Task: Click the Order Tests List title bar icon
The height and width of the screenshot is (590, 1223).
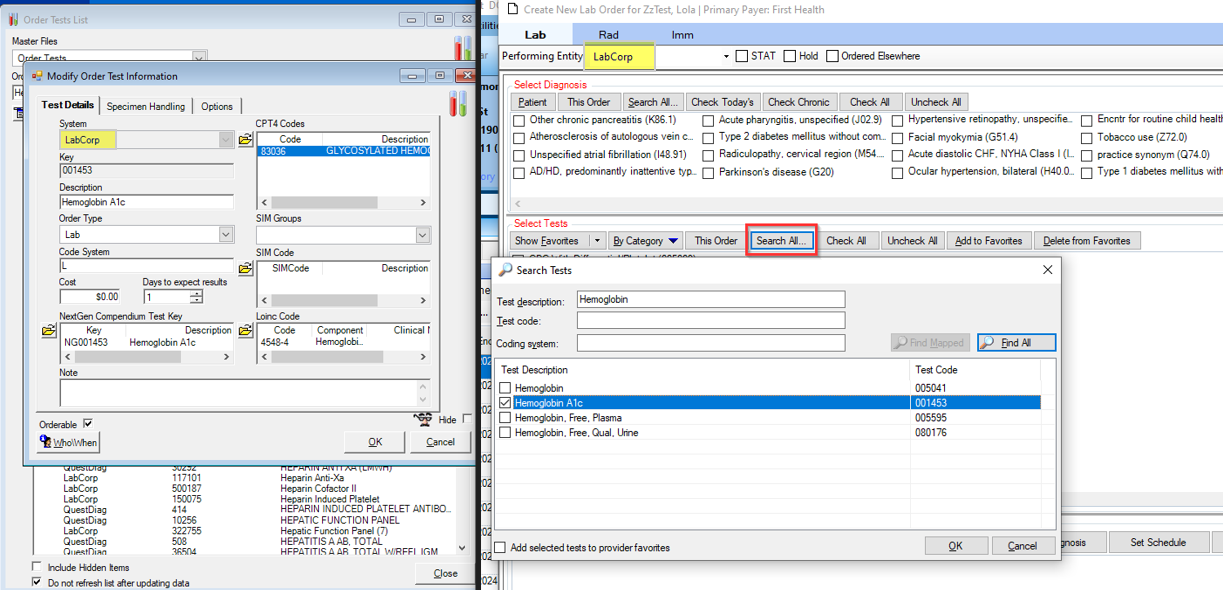Action: coord(12,19)
